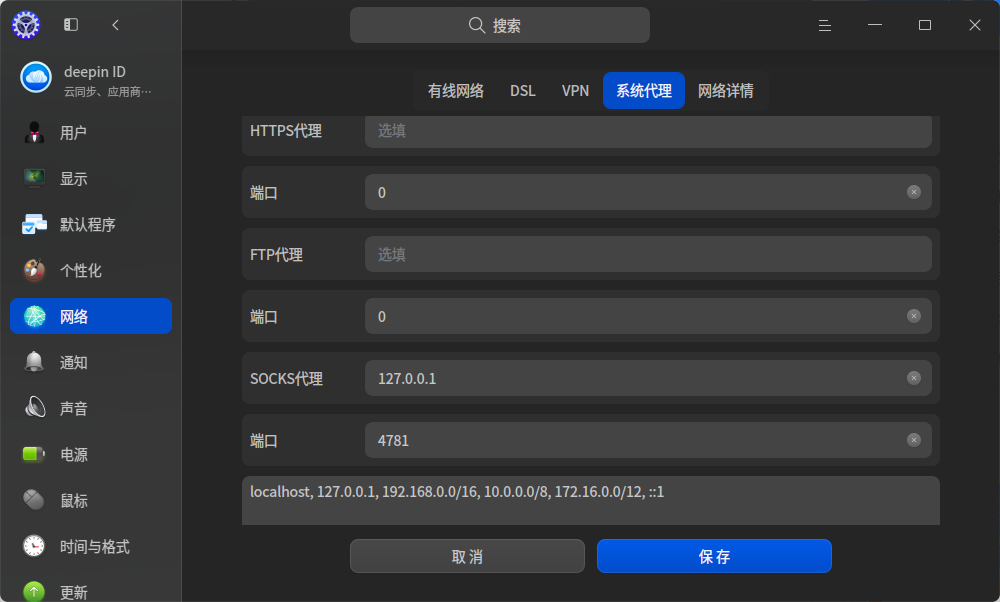This screenshot has height=602, width=1000.
Task: Go back using the left chevron
Action: tap(115, 25)
